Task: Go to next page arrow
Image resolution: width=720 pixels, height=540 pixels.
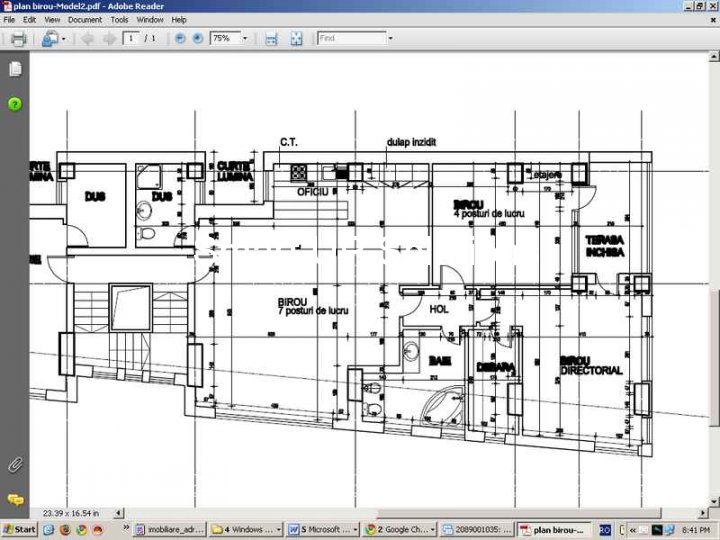Action: pos(108,39)
